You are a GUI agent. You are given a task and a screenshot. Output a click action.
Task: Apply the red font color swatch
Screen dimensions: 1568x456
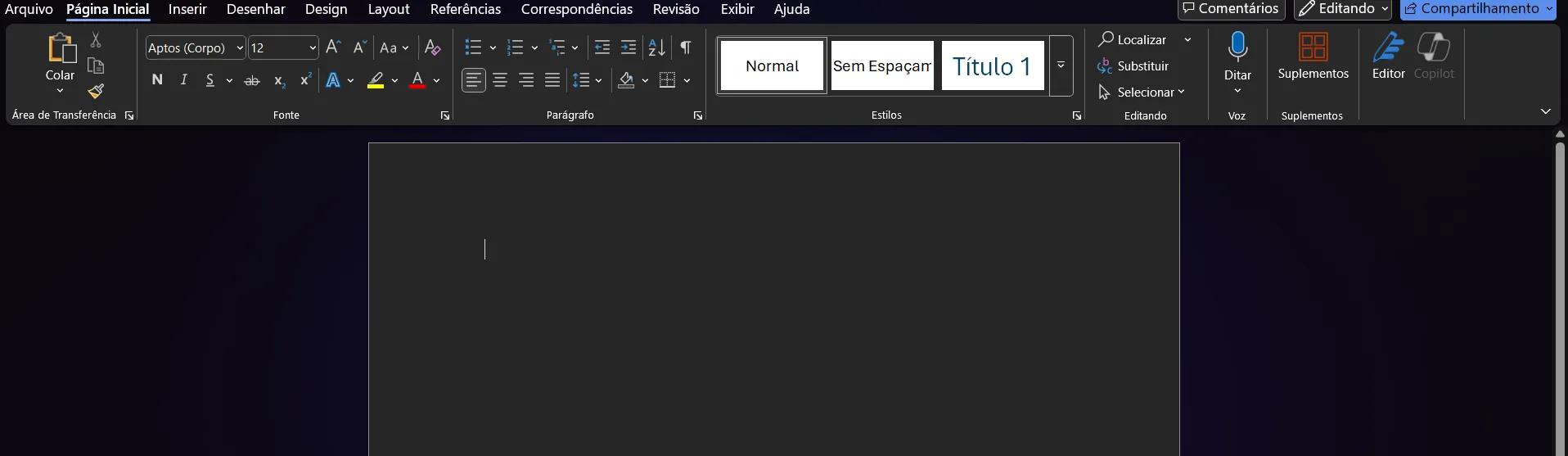click(417, 80)
